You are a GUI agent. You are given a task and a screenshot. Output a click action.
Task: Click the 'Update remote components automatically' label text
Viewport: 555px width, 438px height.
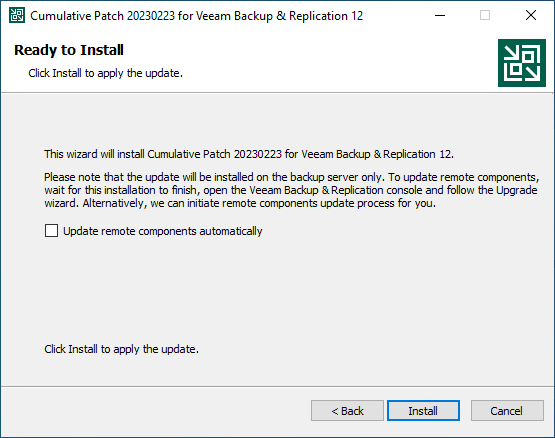tap(163, 231)
